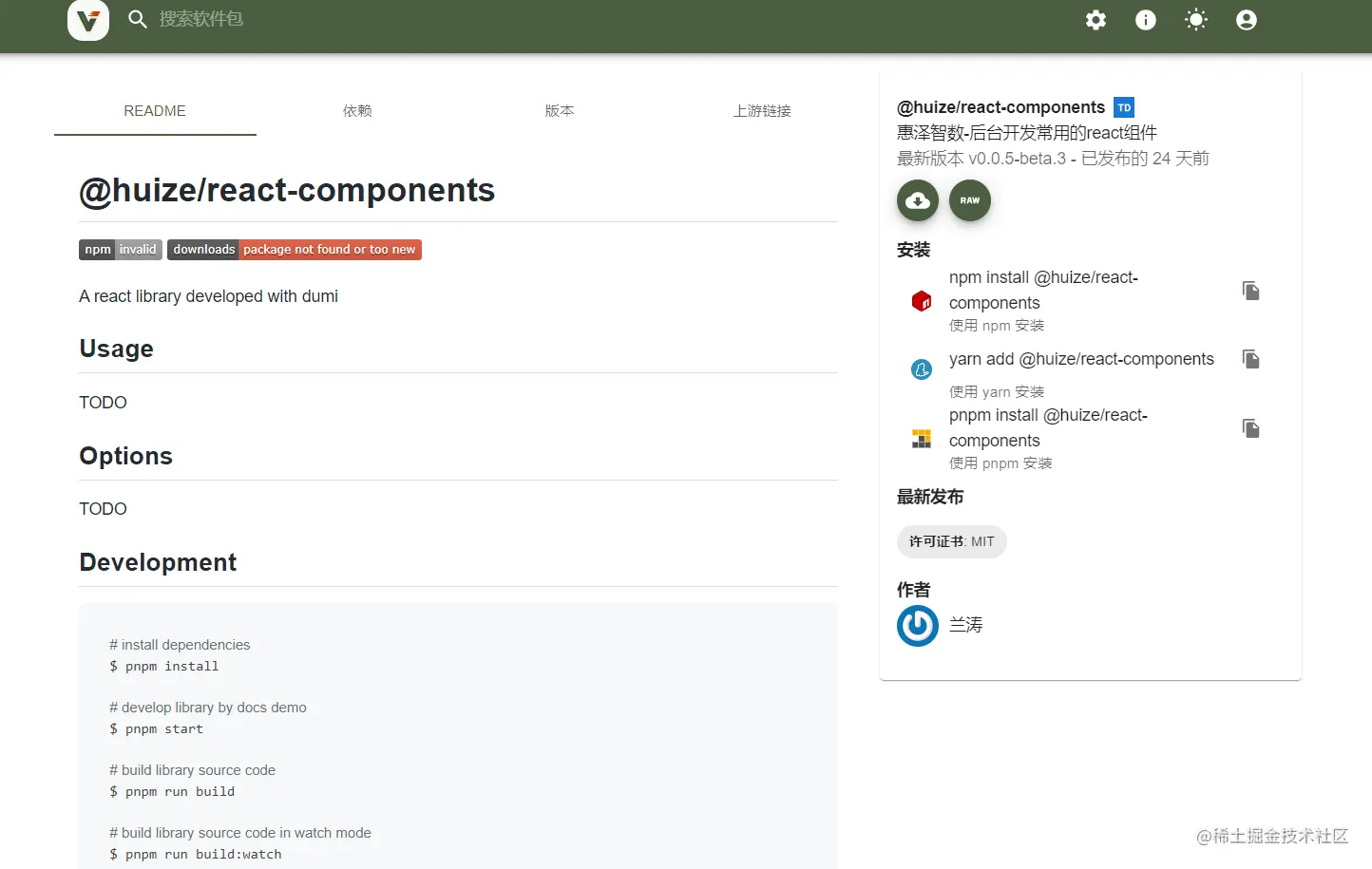Copy the npm install command
Viewport: 1372px width, 869px height.
coord(1251,291)
